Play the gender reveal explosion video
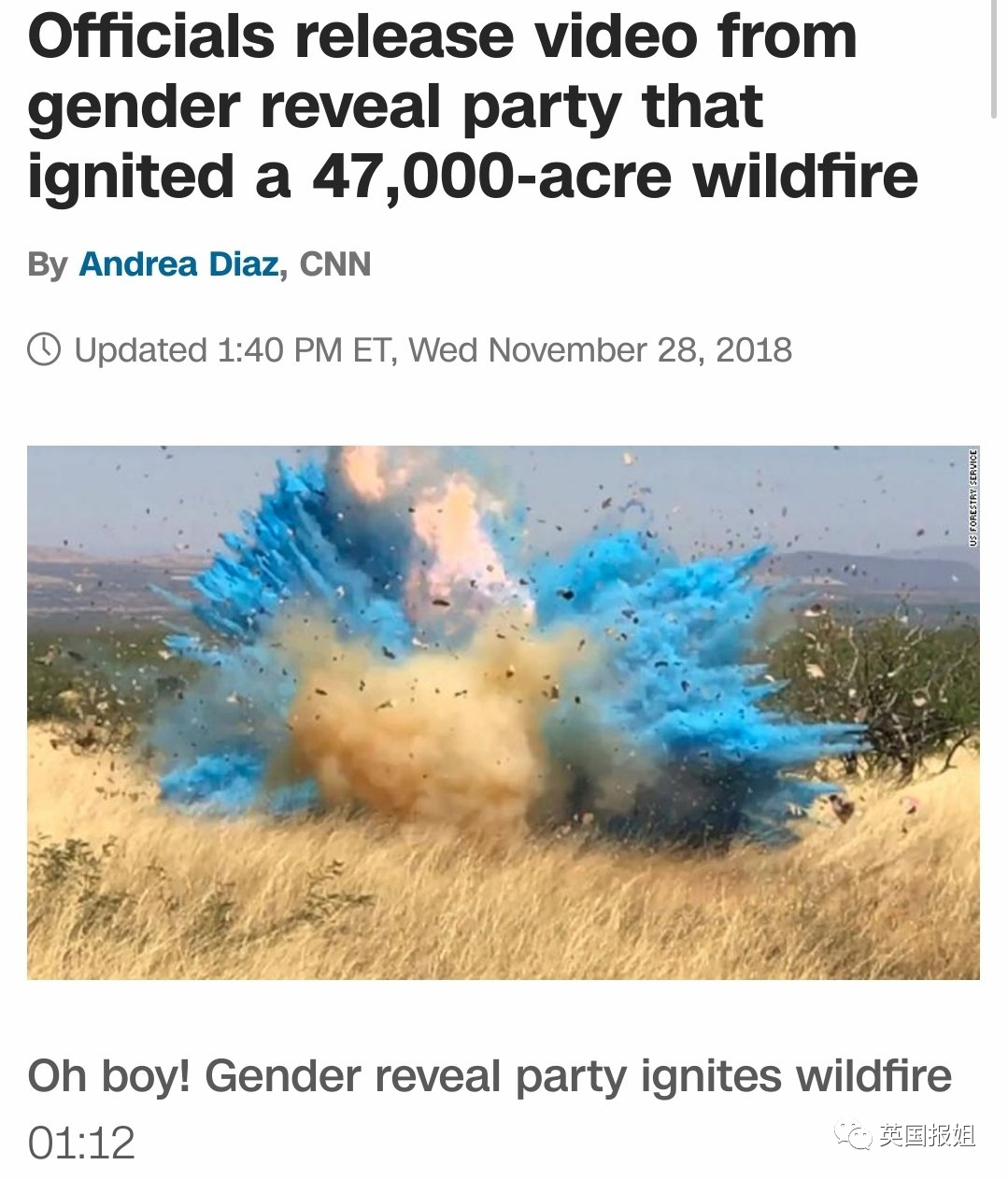Screen dimensions: 1008x1179 click(504, 712)
